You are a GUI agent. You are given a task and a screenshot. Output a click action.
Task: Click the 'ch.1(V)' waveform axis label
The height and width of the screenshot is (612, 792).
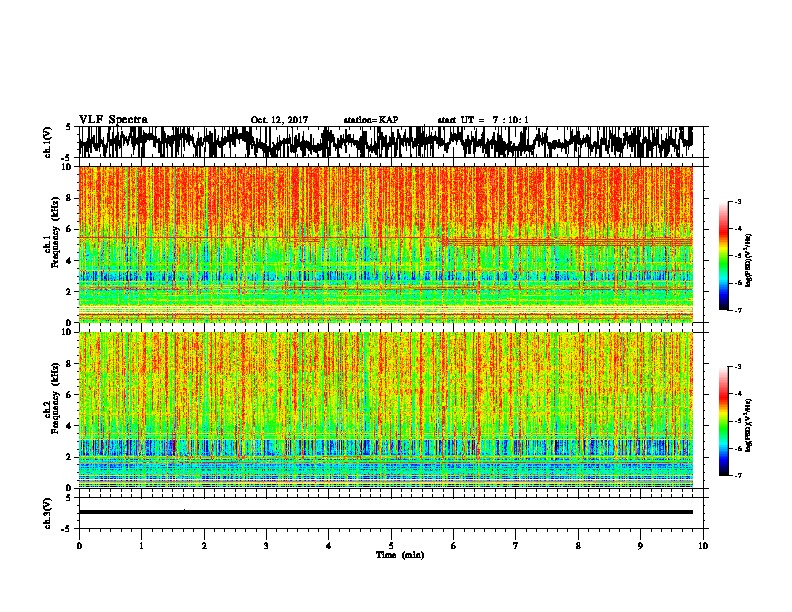(48, 142)
